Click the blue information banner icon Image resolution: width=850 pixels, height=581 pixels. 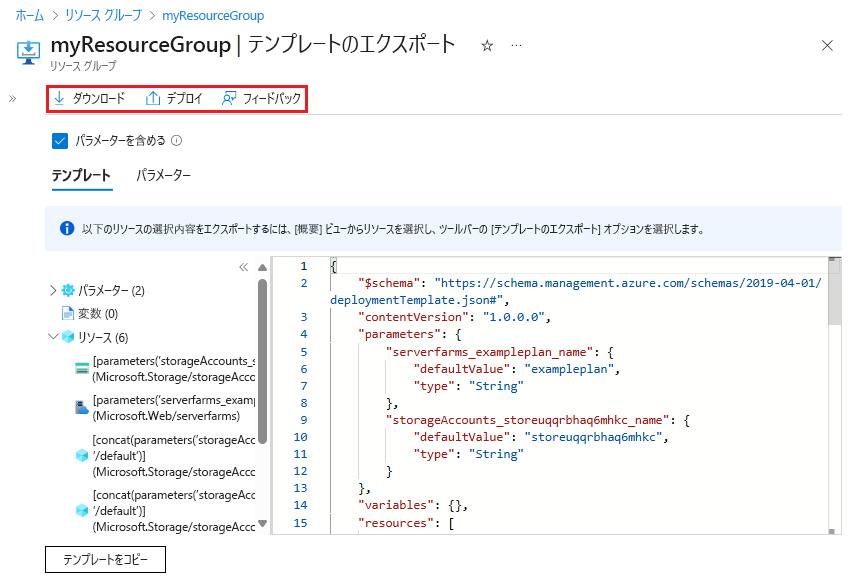[67, 229]
